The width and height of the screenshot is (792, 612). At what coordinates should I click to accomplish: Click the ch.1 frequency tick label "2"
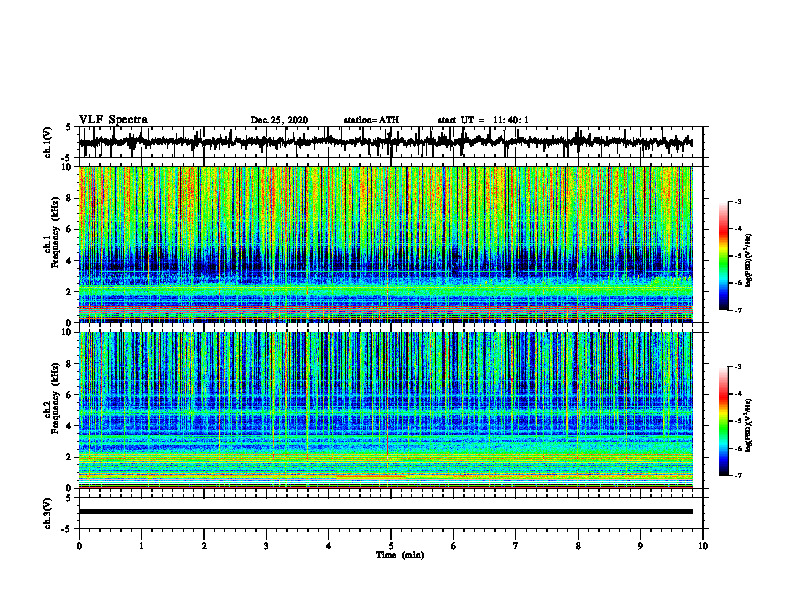point(70,292)
